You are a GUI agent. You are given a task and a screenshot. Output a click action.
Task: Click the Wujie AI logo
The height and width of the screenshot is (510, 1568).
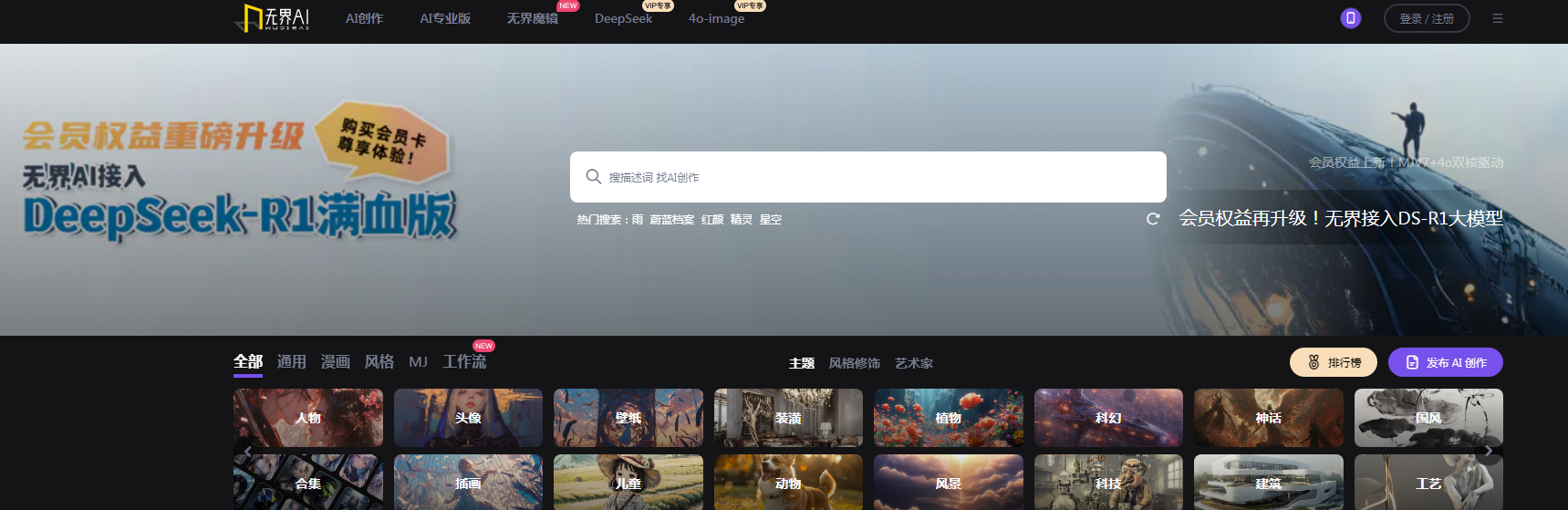click(x=273, y=18)
